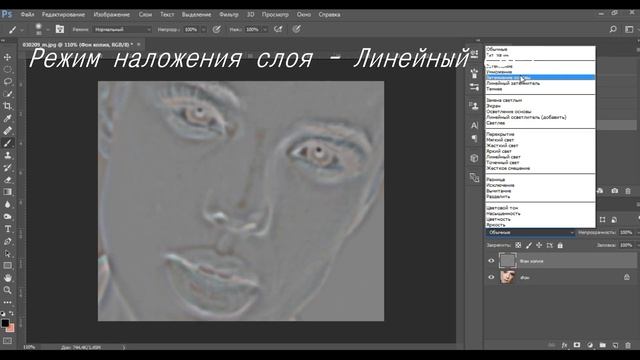
Task: Toggle lock image pixels brush icon
Action: point(529,245)
